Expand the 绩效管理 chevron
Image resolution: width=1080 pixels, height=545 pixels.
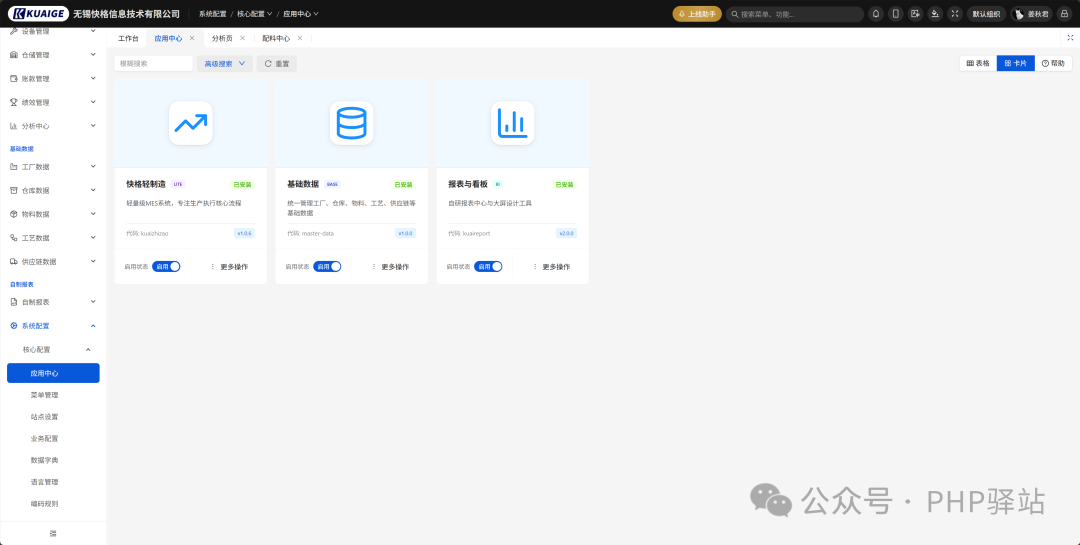pyautogui.click(x=93, y=102)
